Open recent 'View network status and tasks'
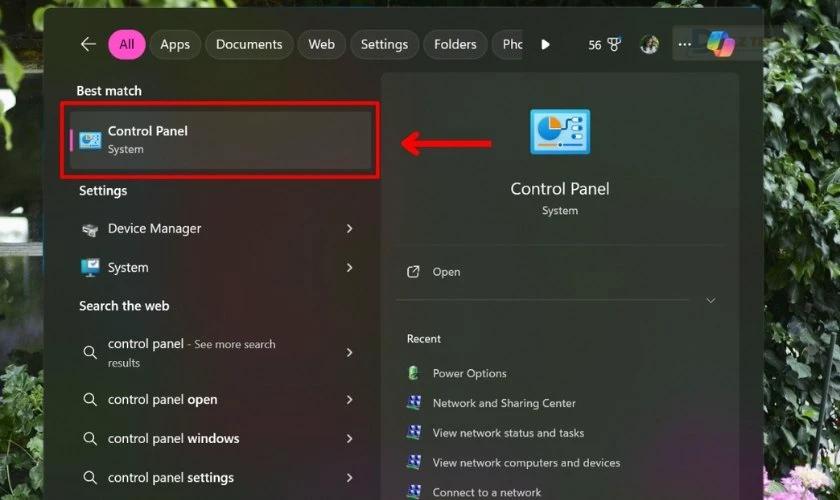The height and width of the screenshot is (500, 840). [508, 433]
